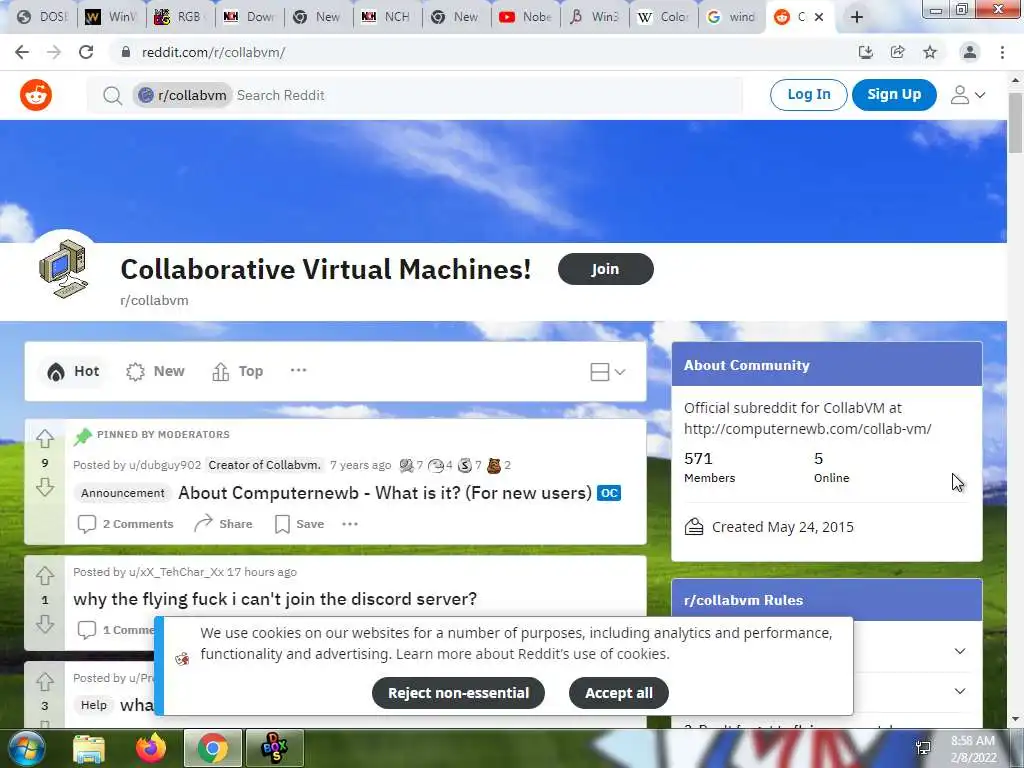This screenshot has height=768, width=1024.
Task: Expand the second collabvm rule
Action: [959, 691]
